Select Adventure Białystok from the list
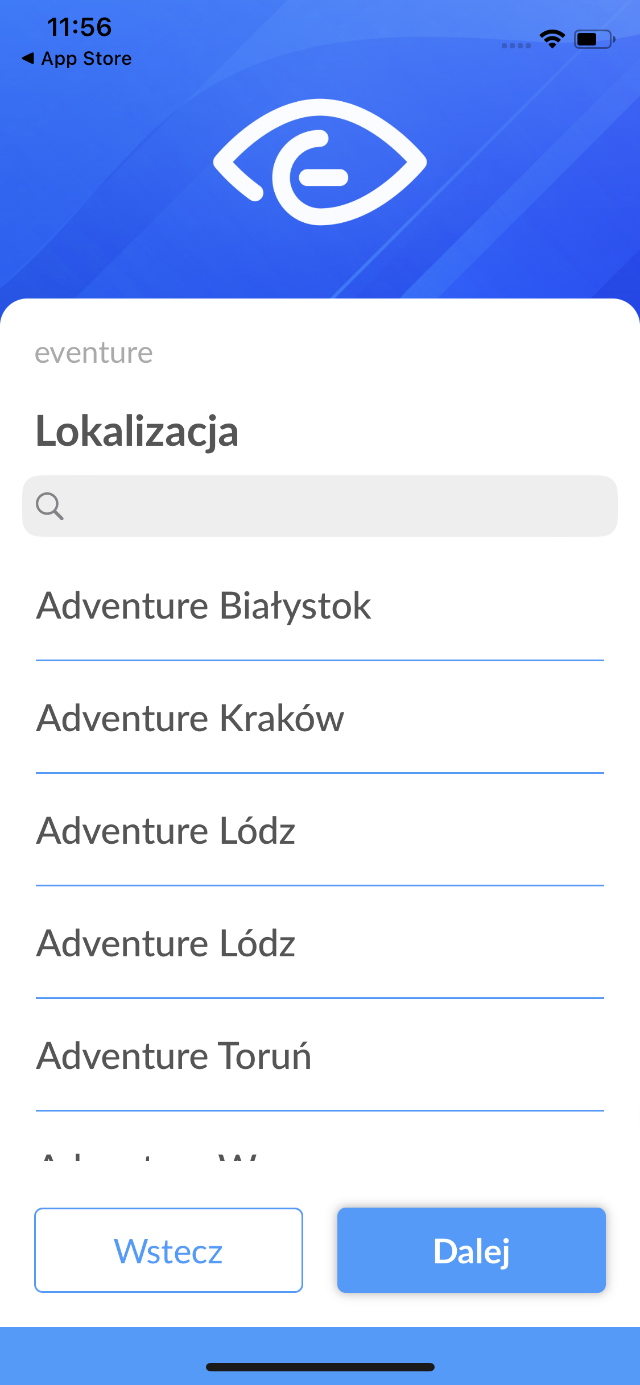The width and height of the screenshot is (640, 1385). click(204, 606)
